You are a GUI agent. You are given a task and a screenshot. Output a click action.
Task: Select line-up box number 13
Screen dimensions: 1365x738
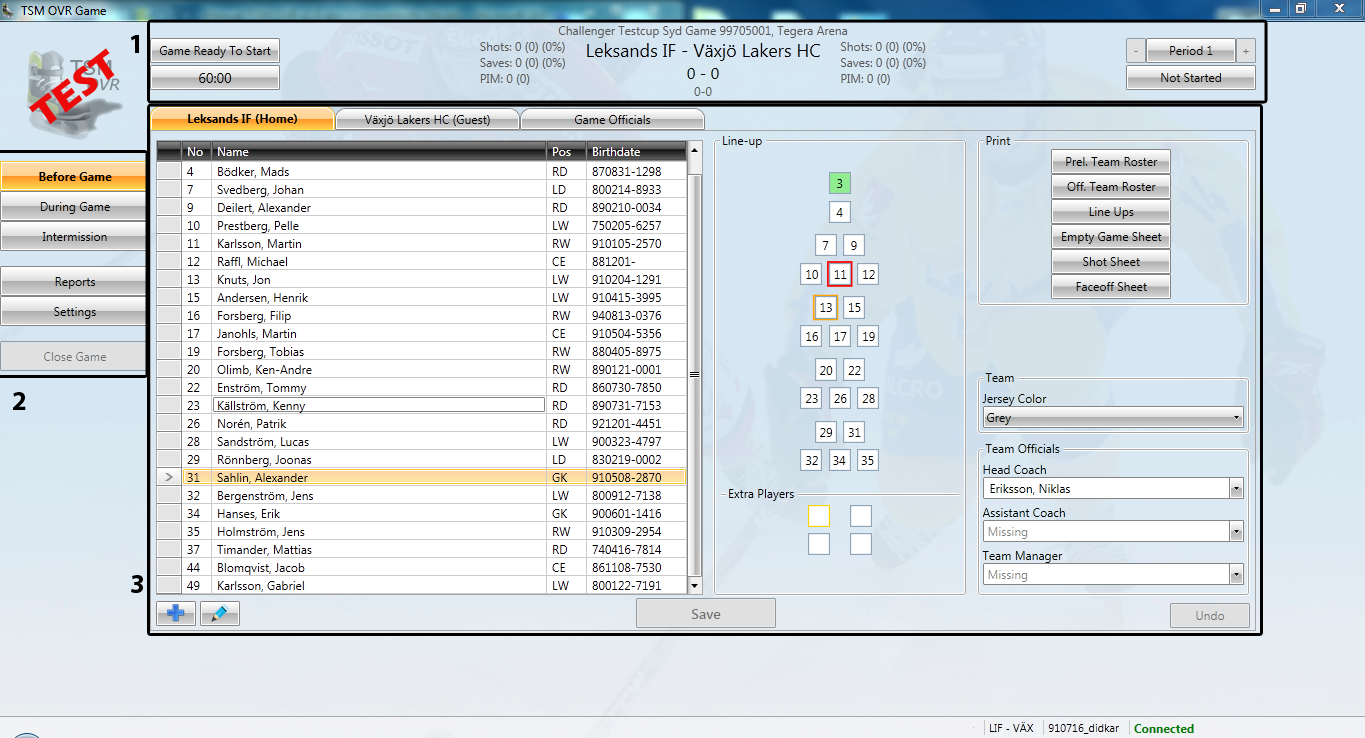(825, 307)
